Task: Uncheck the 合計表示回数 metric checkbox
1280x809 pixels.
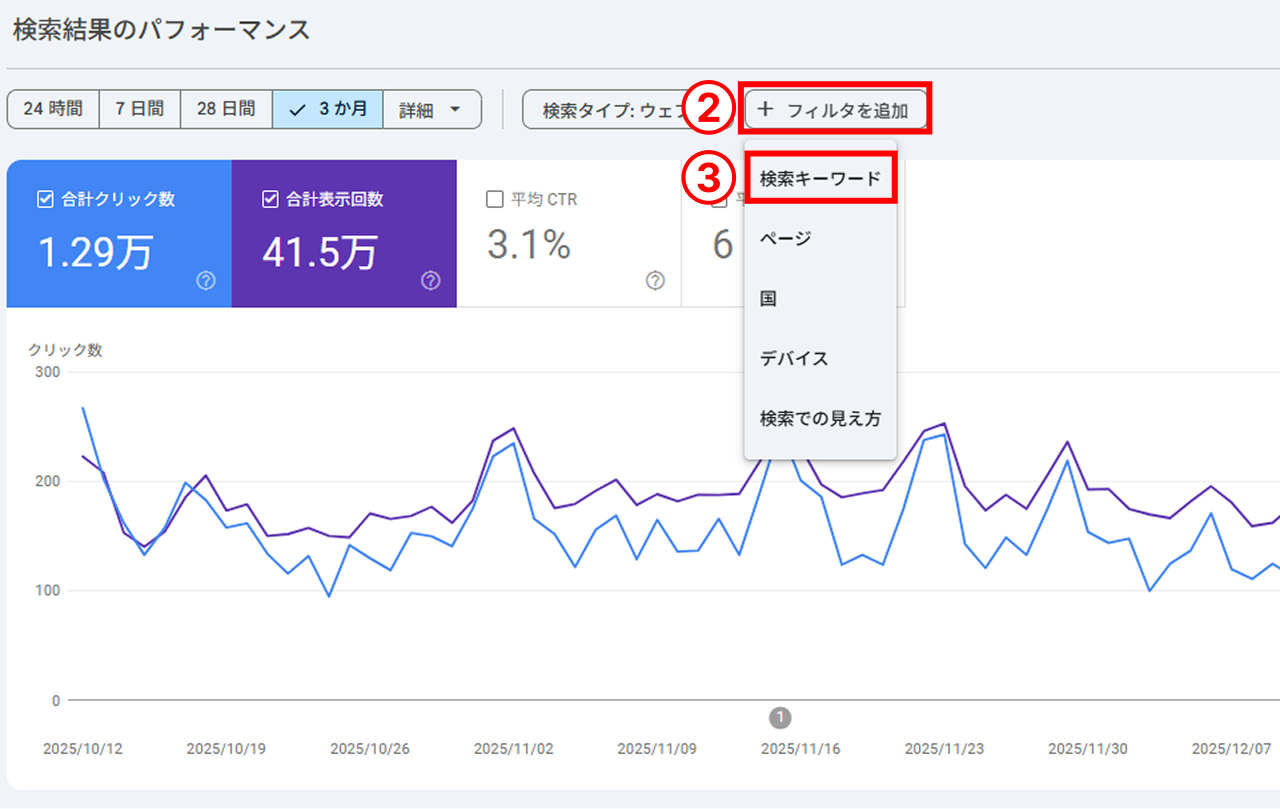Action: (270, 199)
